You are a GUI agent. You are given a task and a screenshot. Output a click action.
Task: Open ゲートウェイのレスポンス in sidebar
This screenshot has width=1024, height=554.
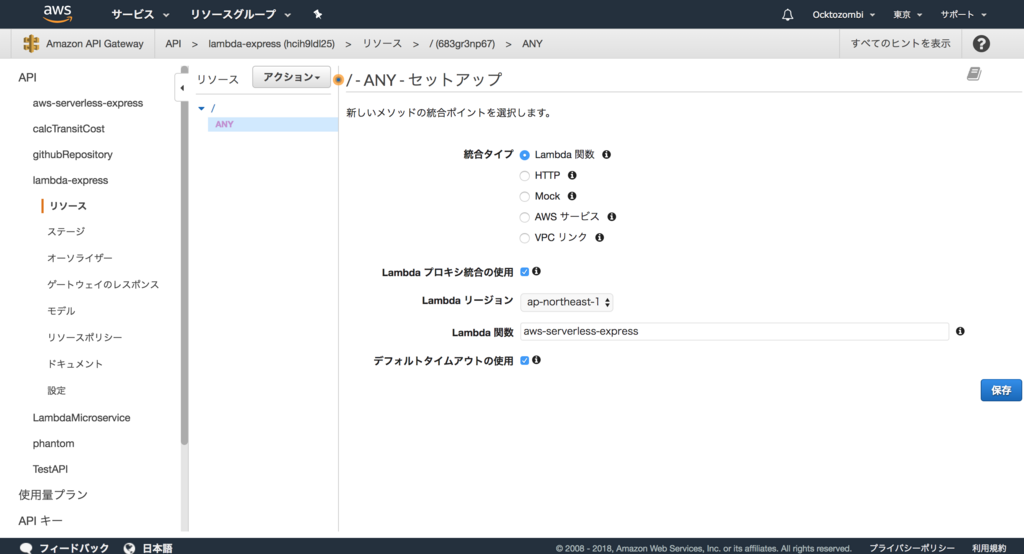[x=103, y=285]
